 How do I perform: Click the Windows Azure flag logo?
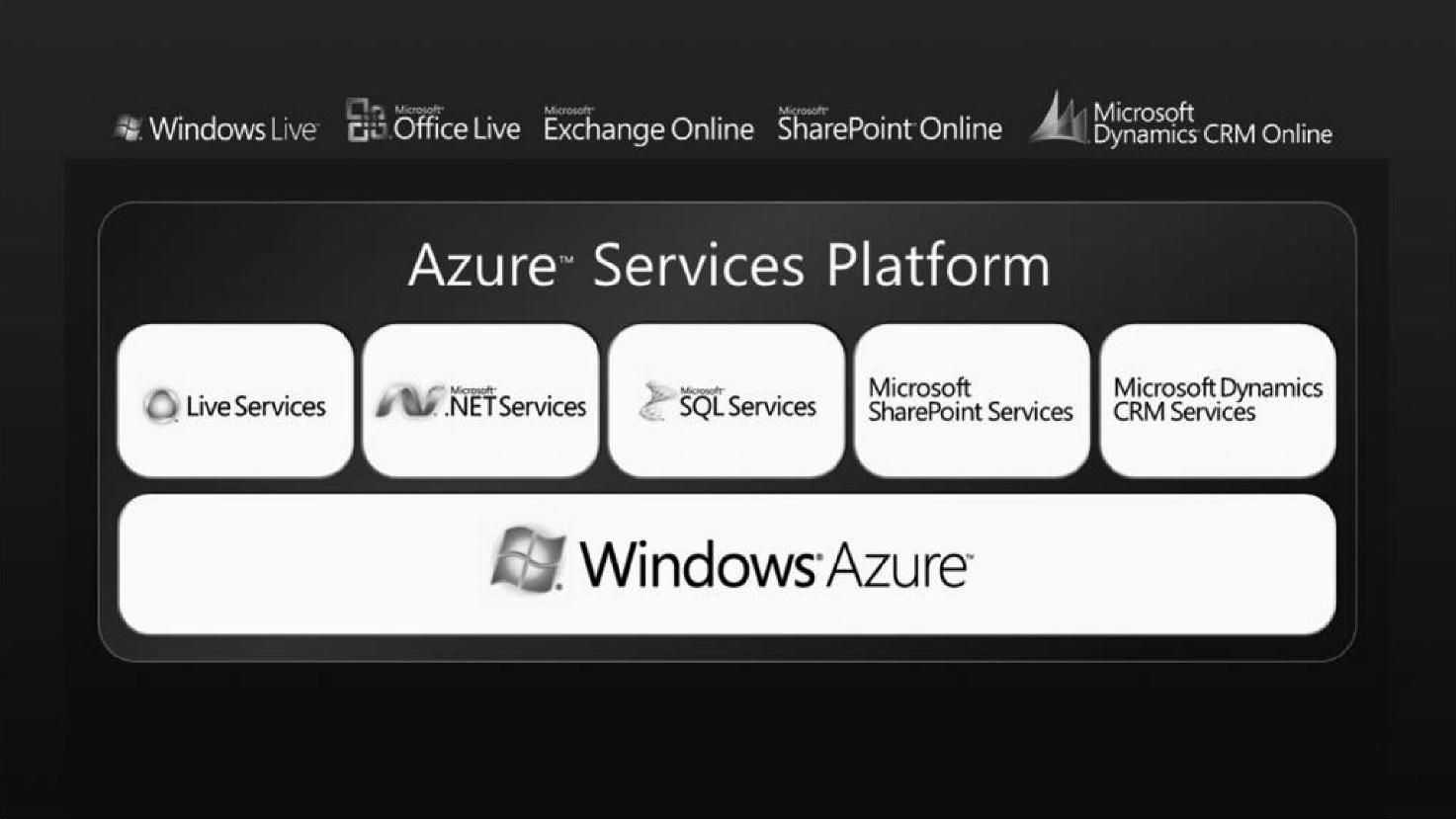(x=529, y=559)
